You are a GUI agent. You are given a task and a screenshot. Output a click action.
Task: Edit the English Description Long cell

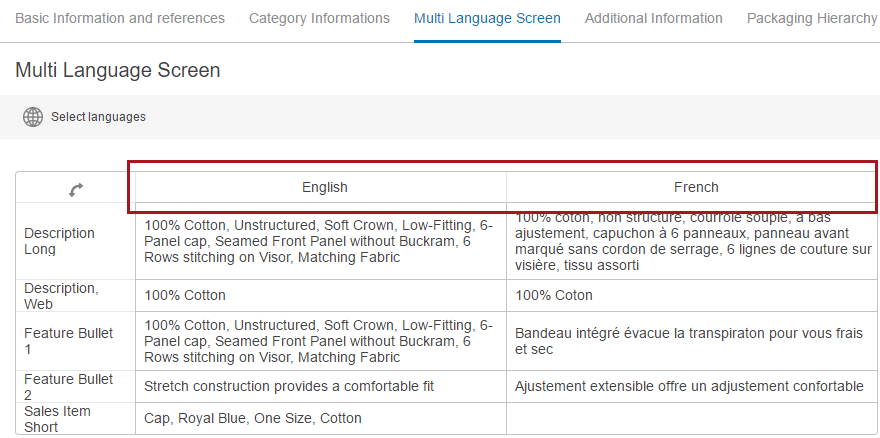click(321, 241)
